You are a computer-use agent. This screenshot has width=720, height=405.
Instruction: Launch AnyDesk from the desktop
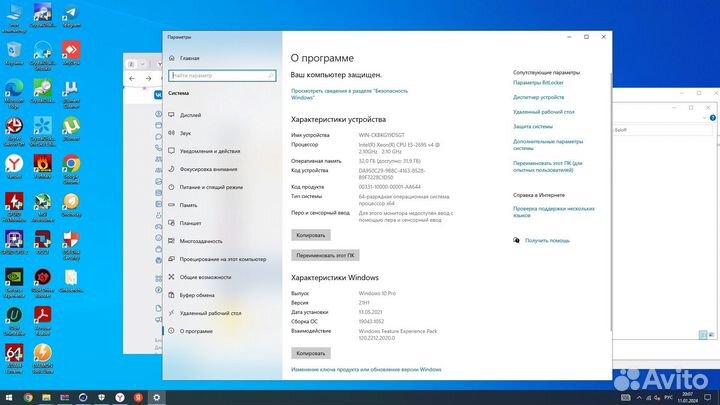(71, 53)
